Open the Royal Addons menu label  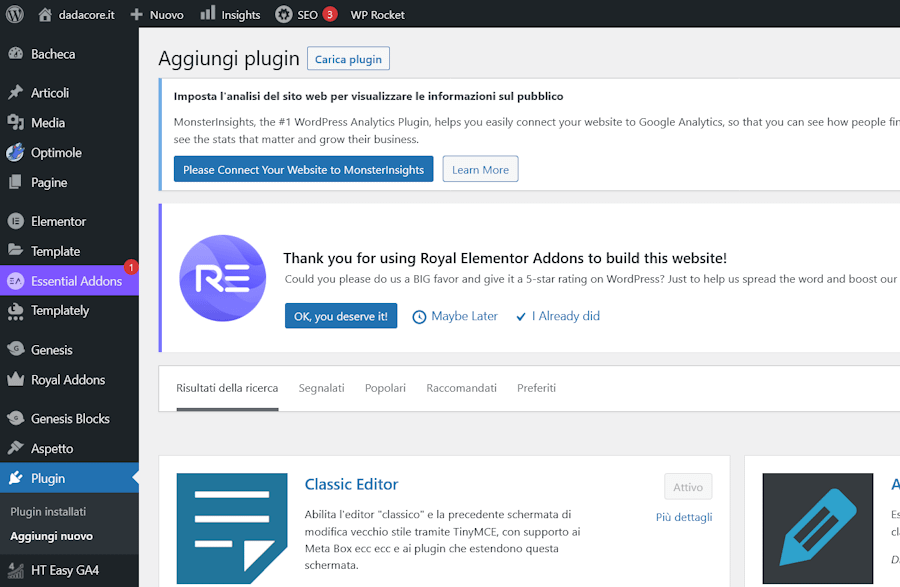click(x=68, y=380)
